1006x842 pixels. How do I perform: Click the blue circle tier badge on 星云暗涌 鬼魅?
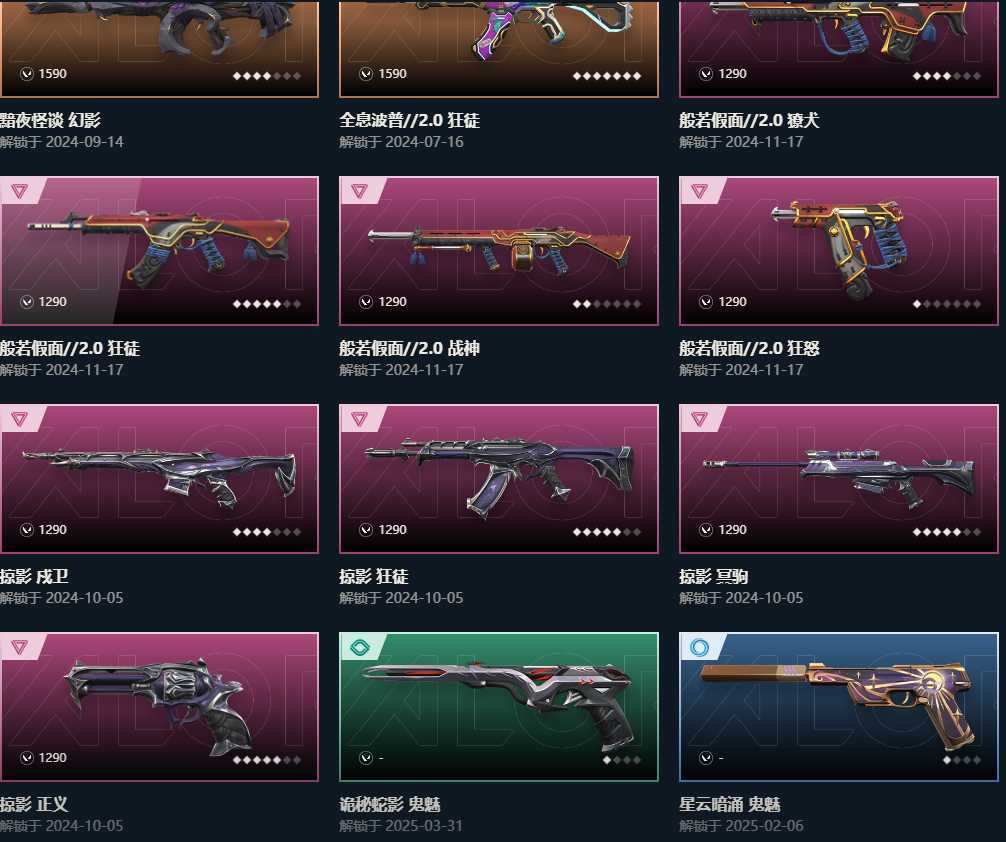pos(699,648)
